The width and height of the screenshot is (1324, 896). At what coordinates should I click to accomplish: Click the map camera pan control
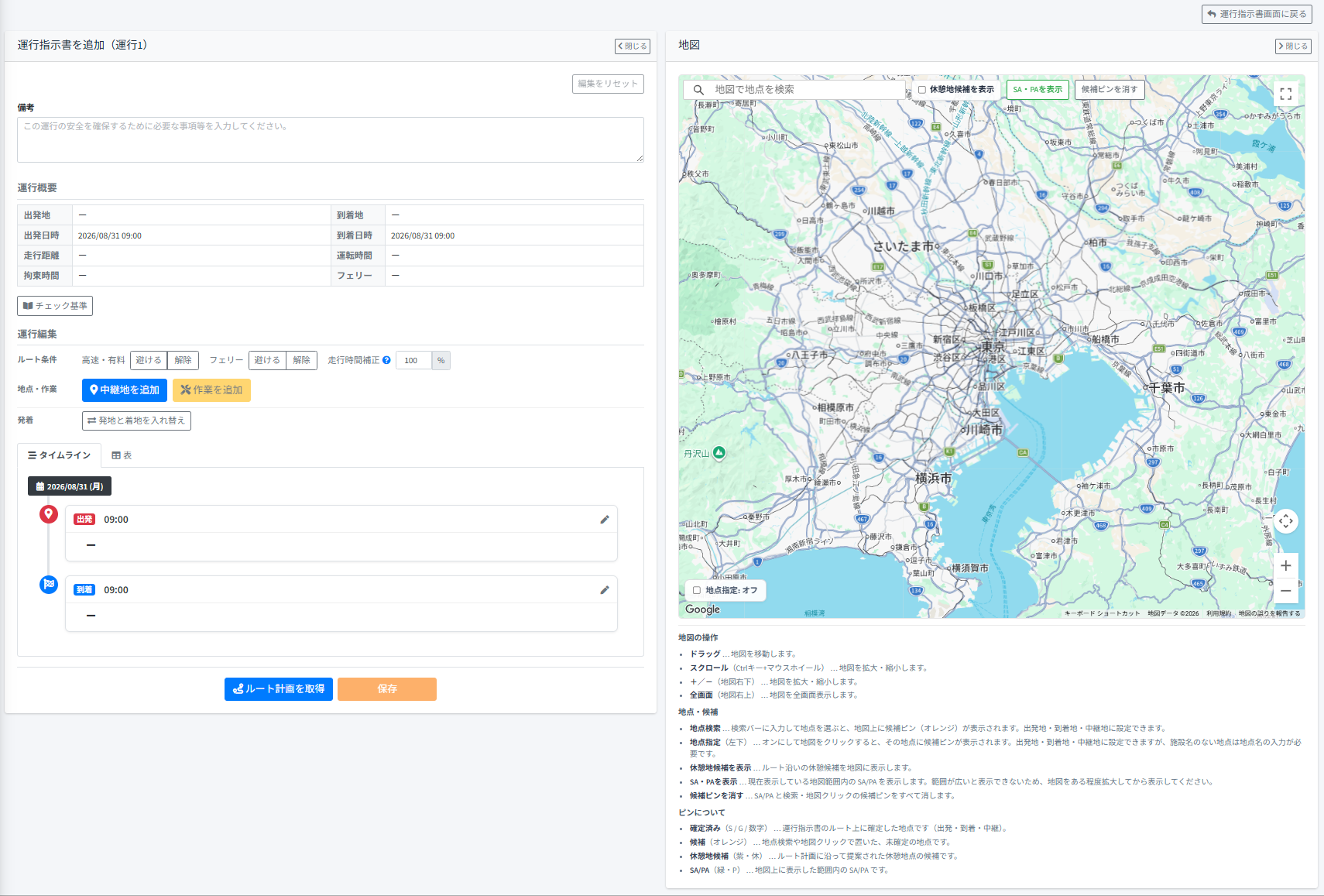click(1286, 521)
